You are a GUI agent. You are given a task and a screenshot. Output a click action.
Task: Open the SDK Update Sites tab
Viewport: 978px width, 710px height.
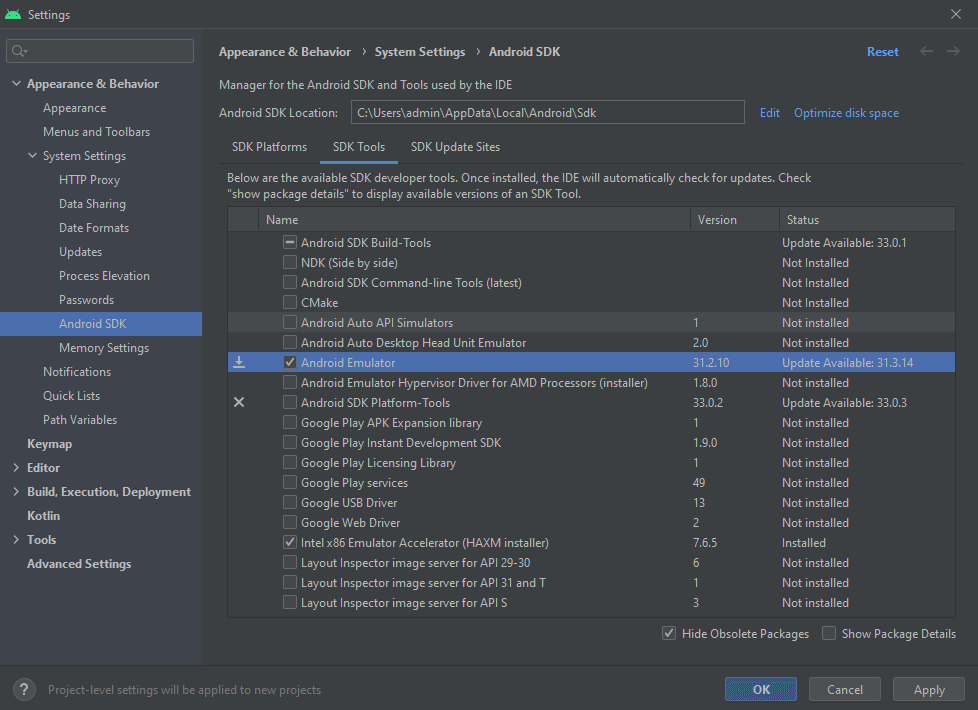pos(455,146)
